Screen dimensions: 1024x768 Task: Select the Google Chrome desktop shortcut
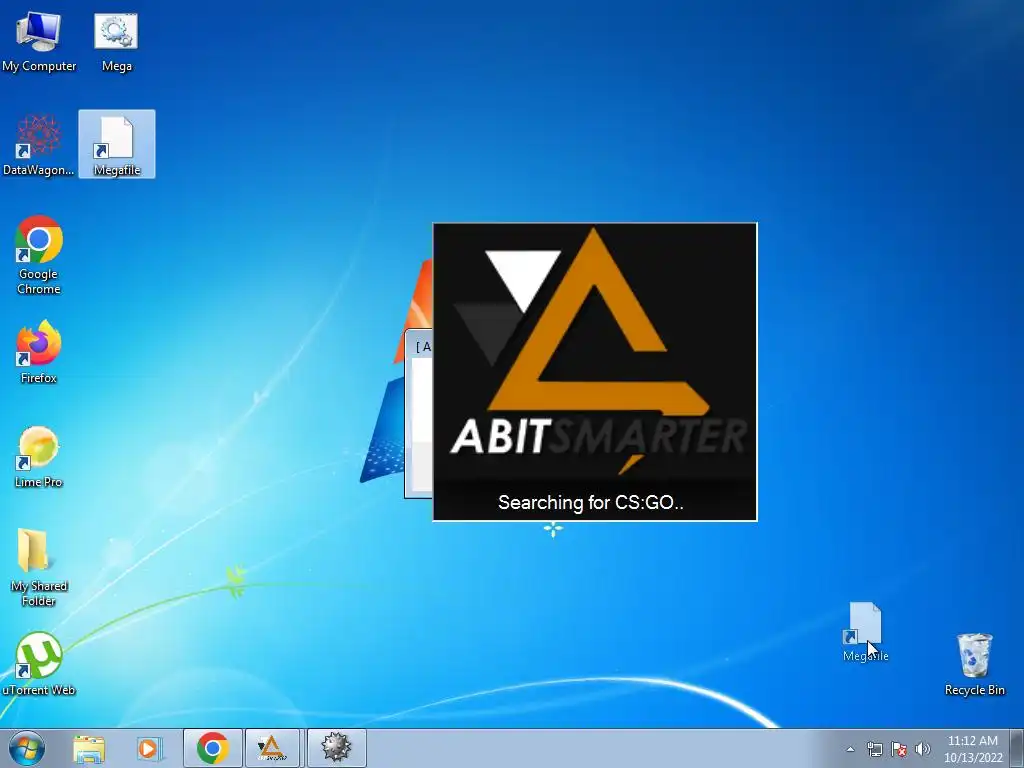[x=39, y=255]
